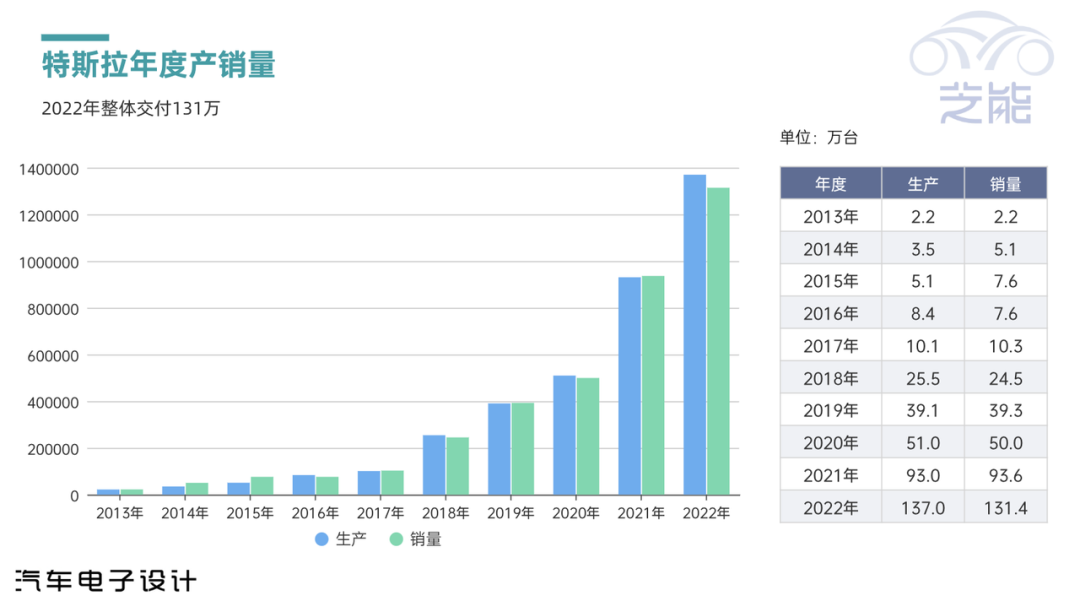Select 2.2 under the 销量 column
This screenshot has height=601, width=1080.
1006,217
